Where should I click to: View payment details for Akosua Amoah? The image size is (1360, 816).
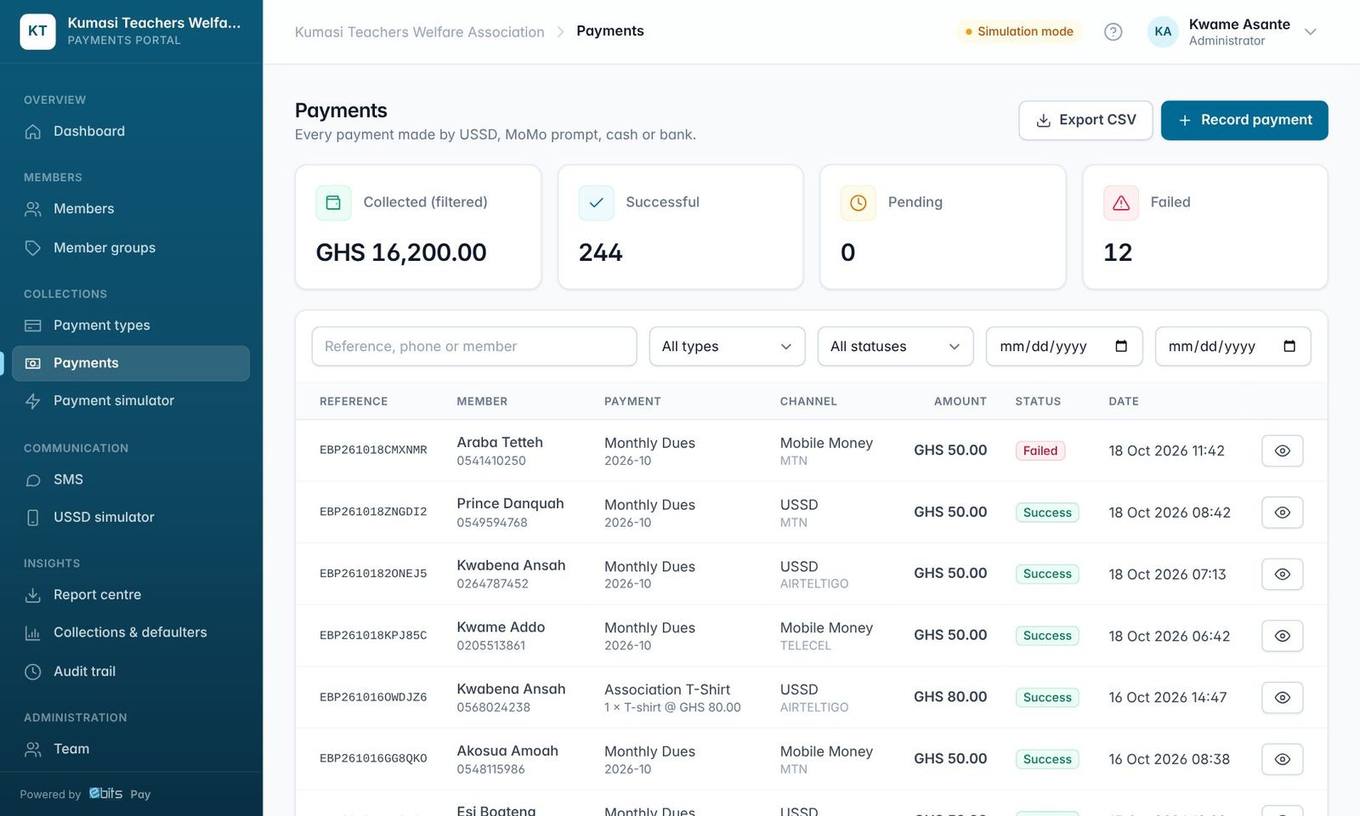[x=1282, y=760]
